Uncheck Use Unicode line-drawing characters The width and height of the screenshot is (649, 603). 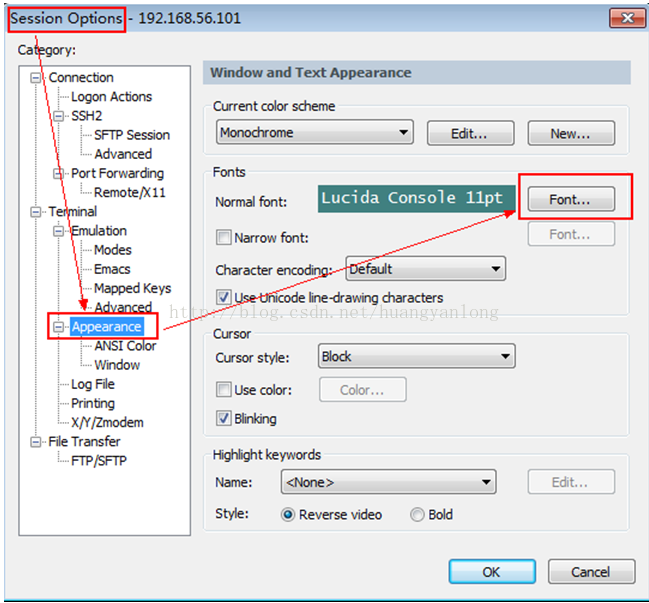tap(224, 298)
